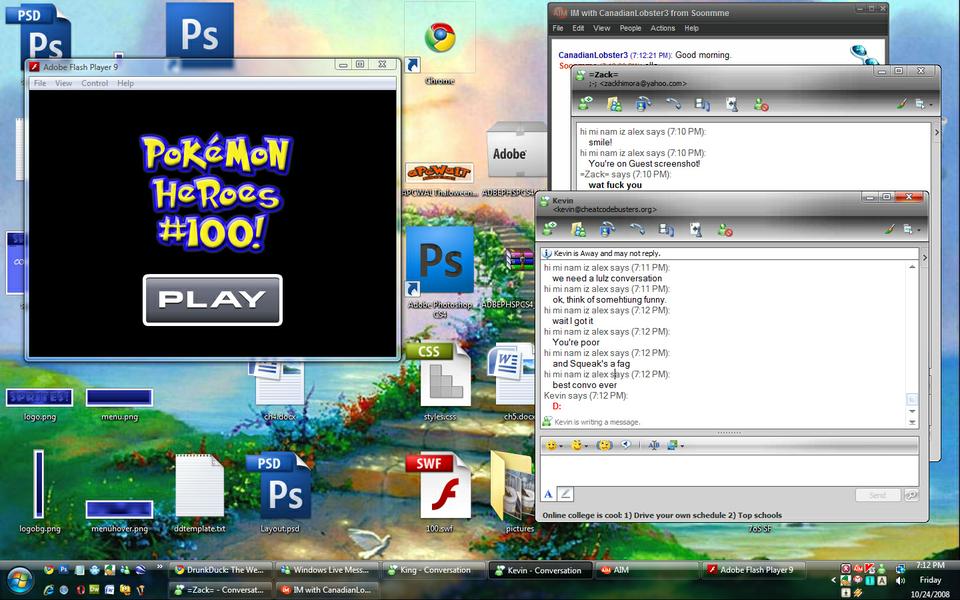This screenshot has width=960, height=600.
Task: Open the winks dropdown in Kevin conversation
Action: click(579, 445)
